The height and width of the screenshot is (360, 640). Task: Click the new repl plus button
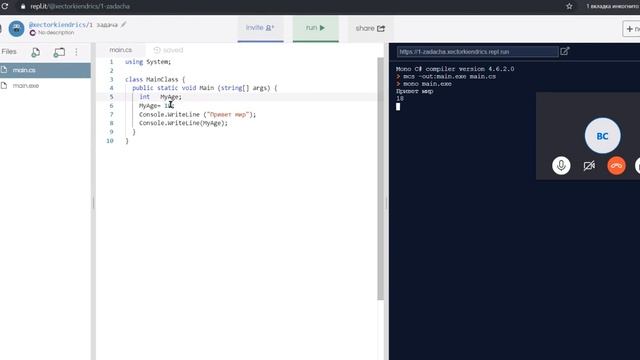pyautogui.click(x=632, y=29)
